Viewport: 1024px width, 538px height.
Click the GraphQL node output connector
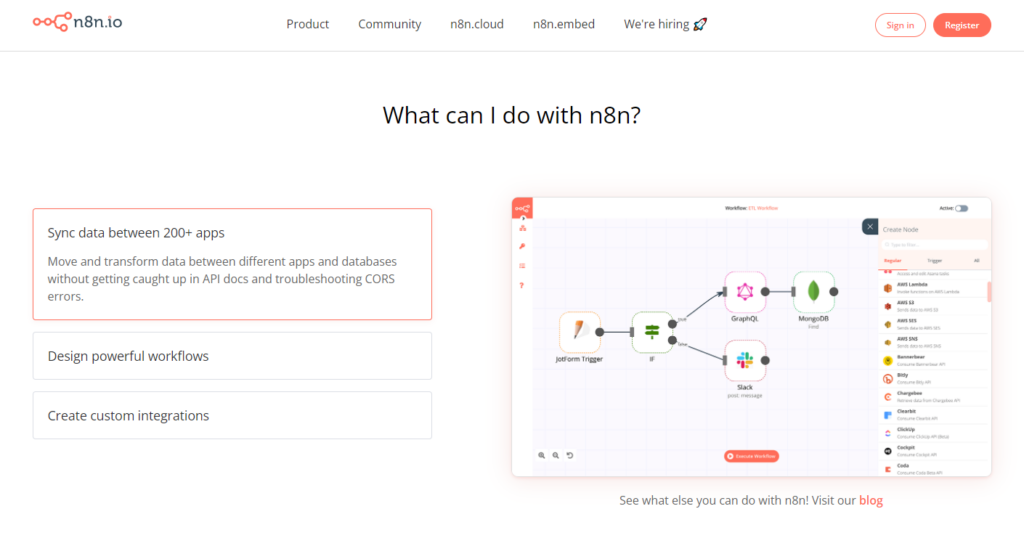tap(765, 292)
